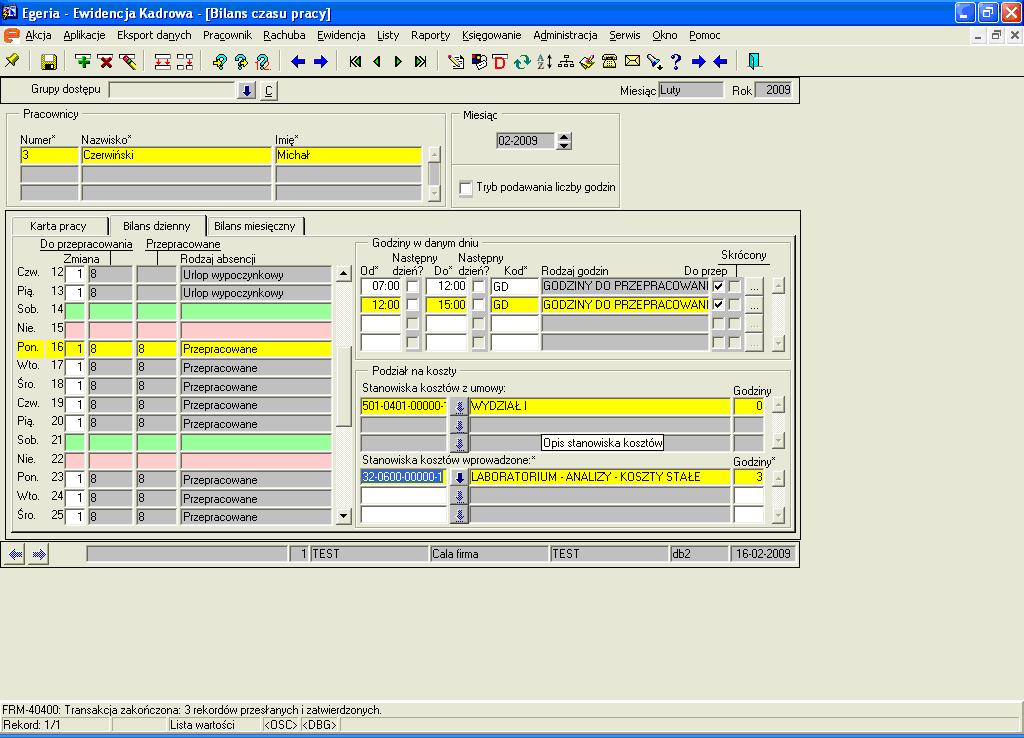Toggle Skrócony checkbox in 12:00 row
Image resolution: width=1024 pixels, height=738 pixels.
[735, 304]
